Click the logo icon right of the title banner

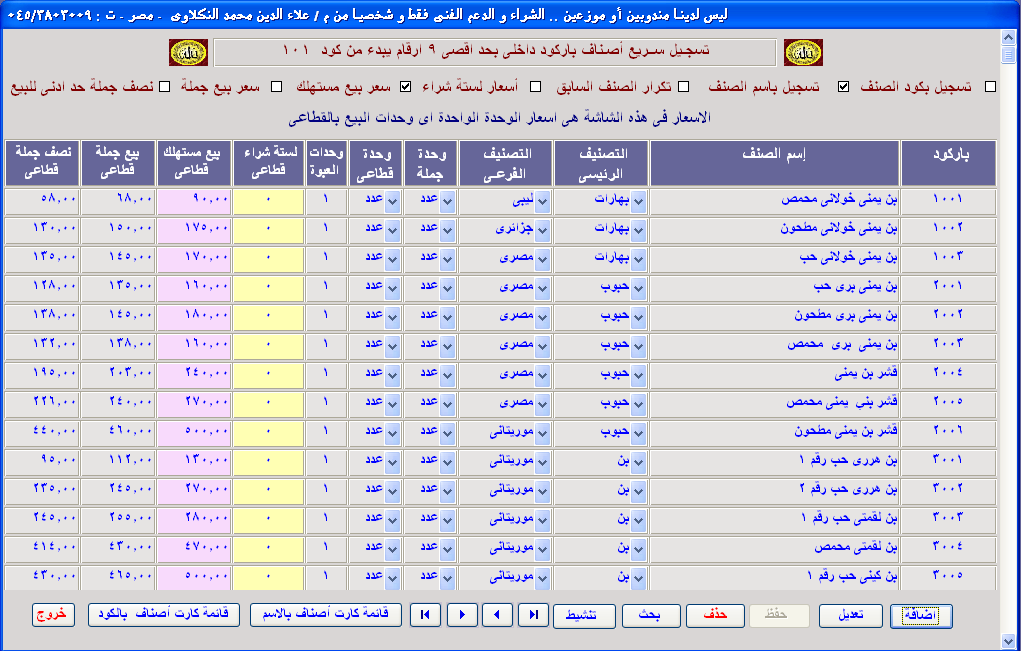click(802, 52)
